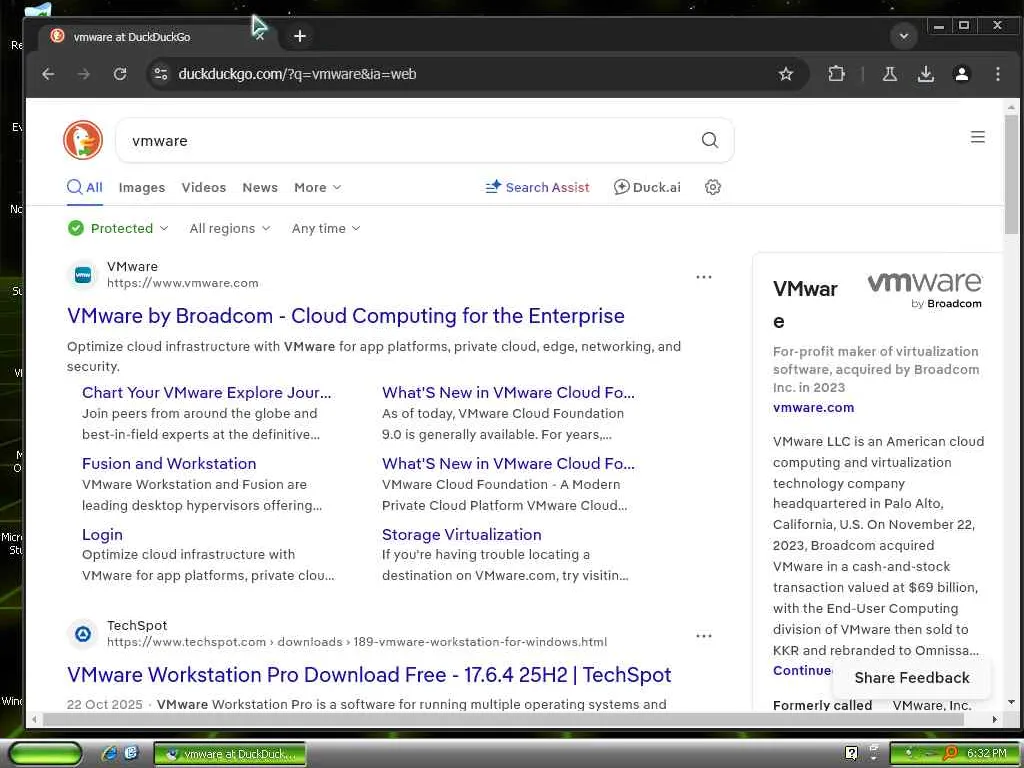Open vmware.com link in the info panel
This screenshot has width=1024, height=768.
click(813, 408)
